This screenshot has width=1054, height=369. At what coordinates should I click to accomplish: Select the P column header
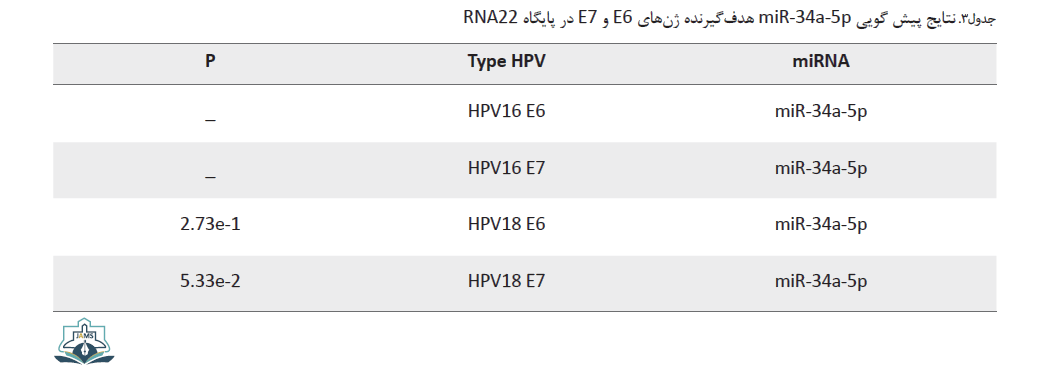click(x=210, y=62)
